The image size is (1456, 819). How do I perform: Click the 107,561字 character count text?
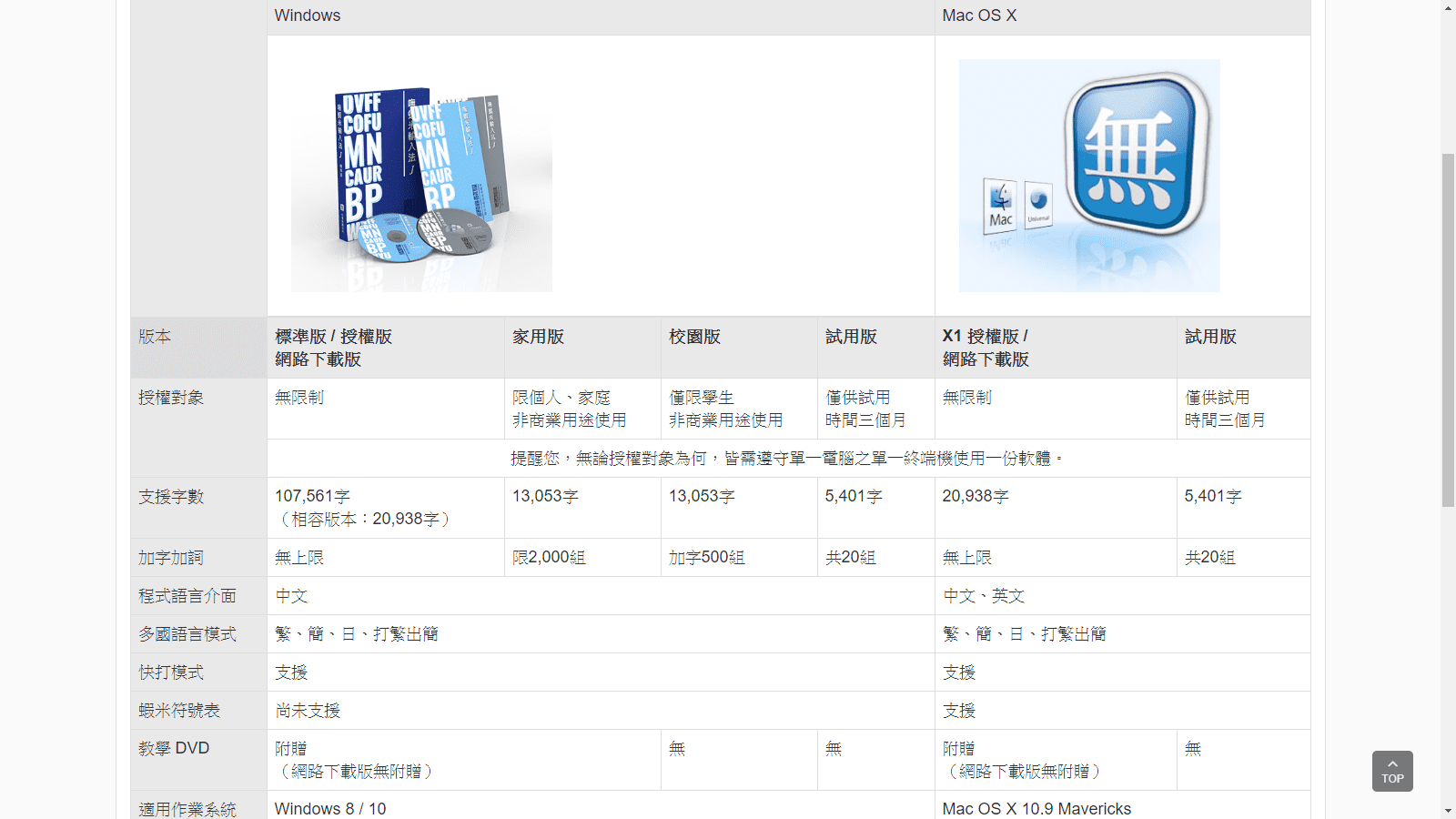(x=312, y=496)
